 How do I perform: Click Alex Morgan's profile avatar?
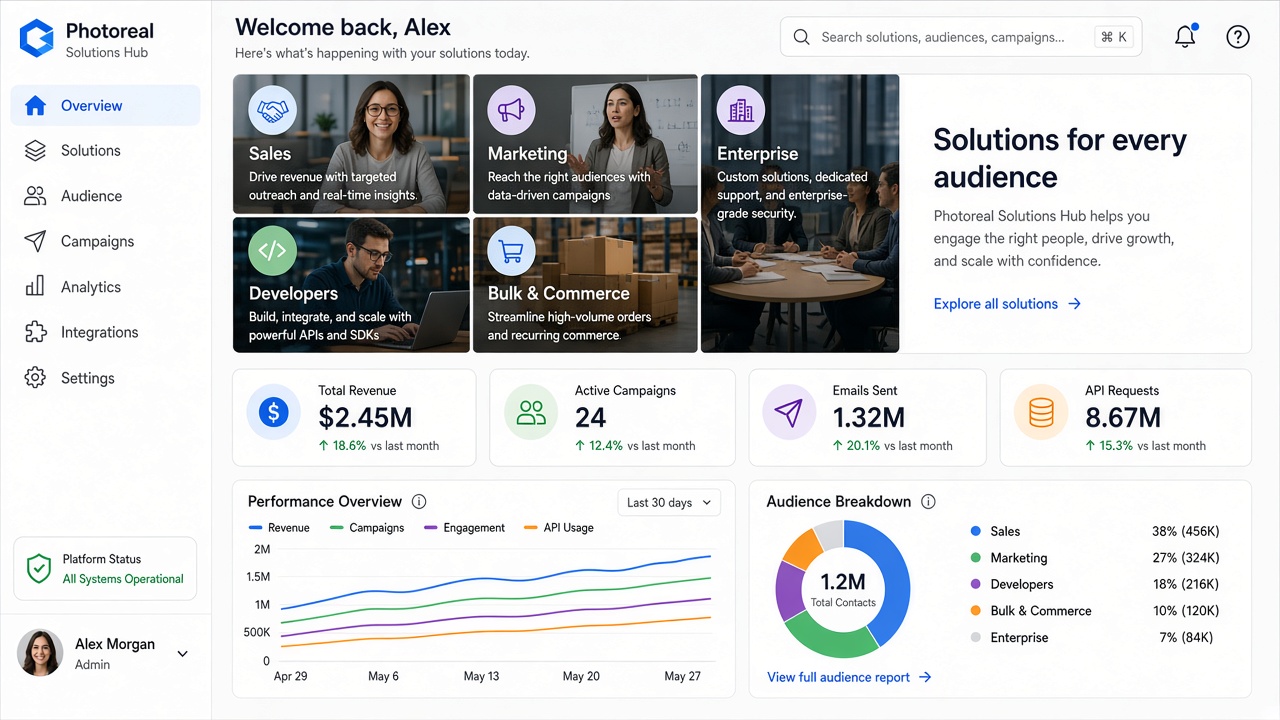point(40,653)
